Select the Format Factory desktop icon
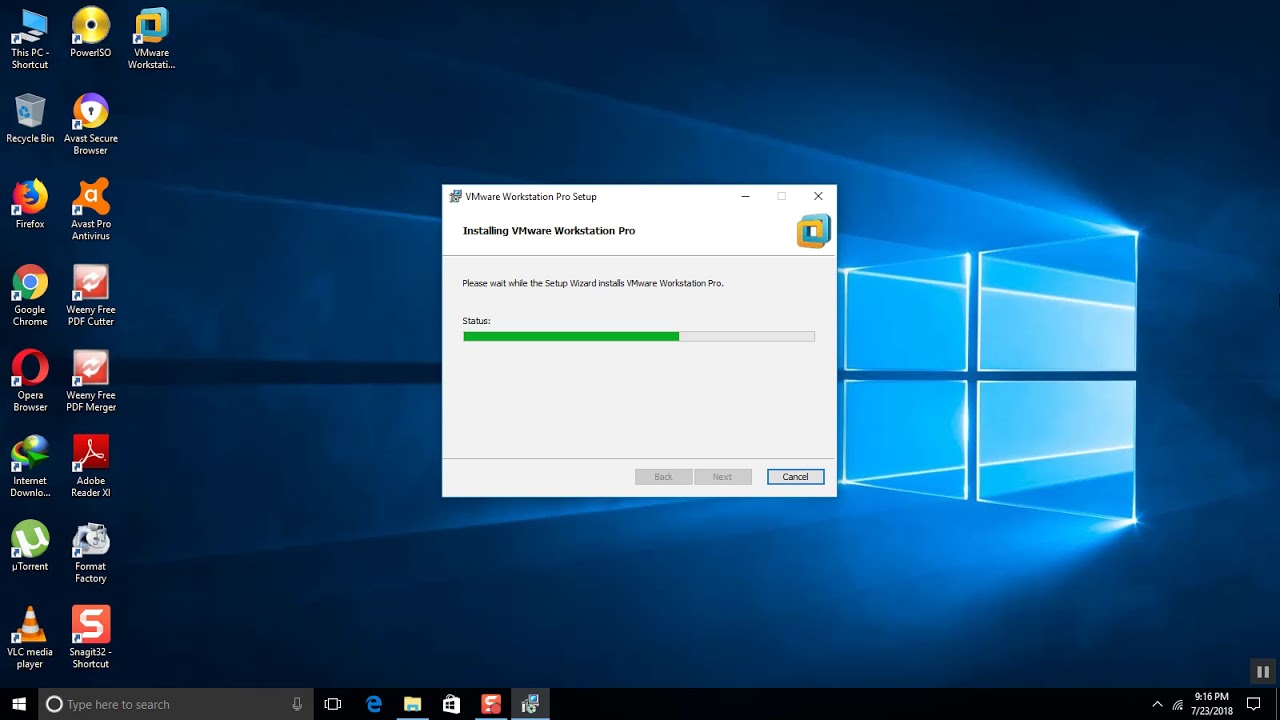This screenshot has height=720, width=1280. pos(90,552)
